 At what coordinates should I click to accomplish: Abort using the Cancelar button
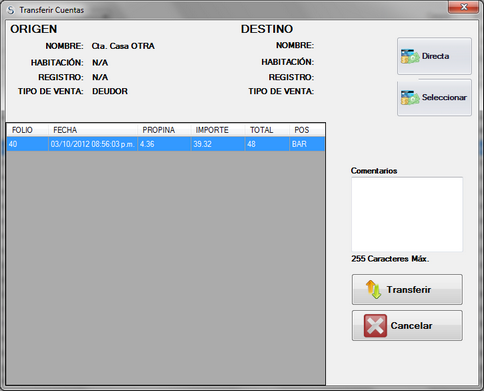click(x=407, y=326)
